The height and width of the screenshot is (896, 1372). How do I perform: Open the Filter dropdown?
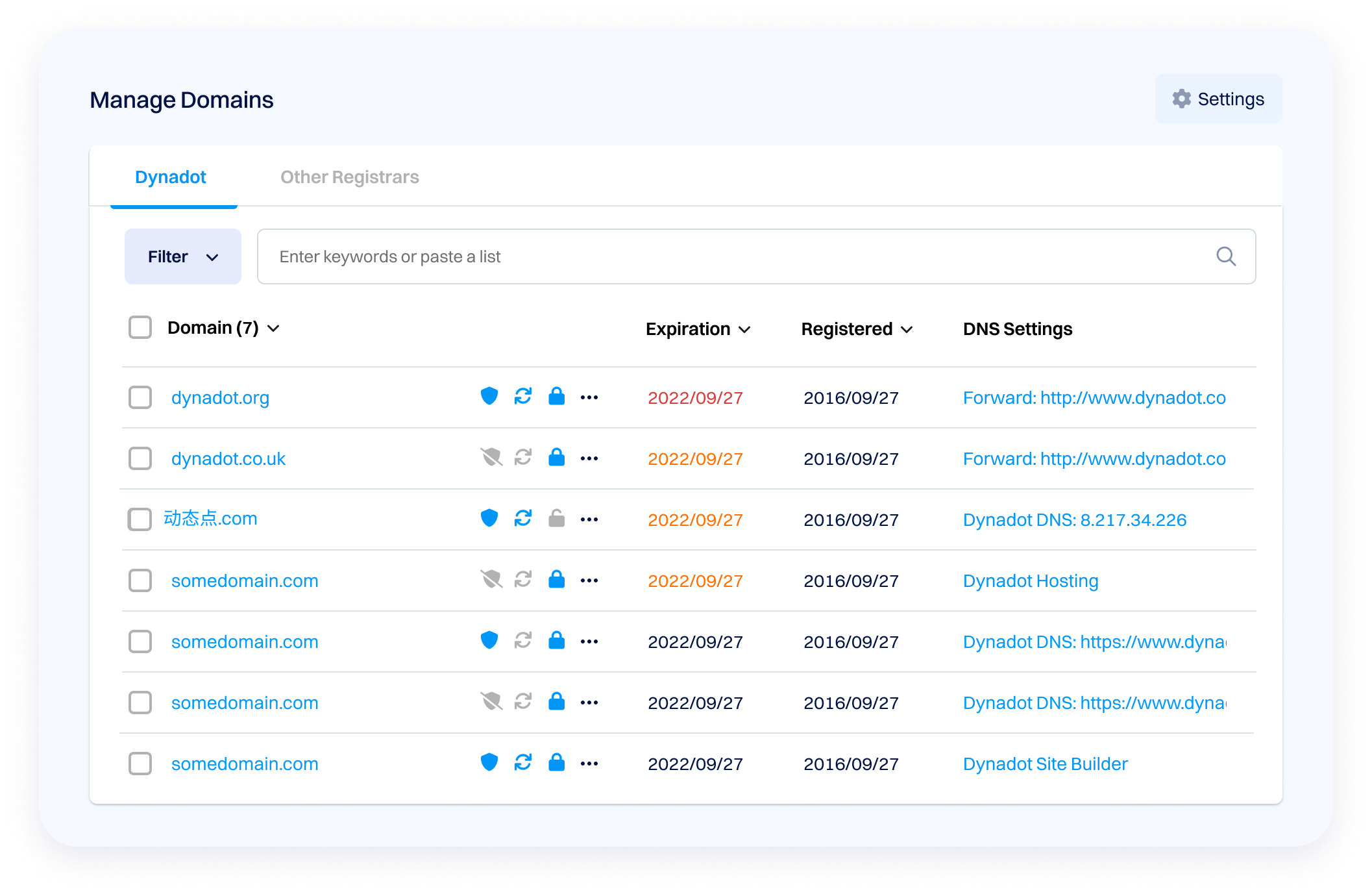pos(182,256)
